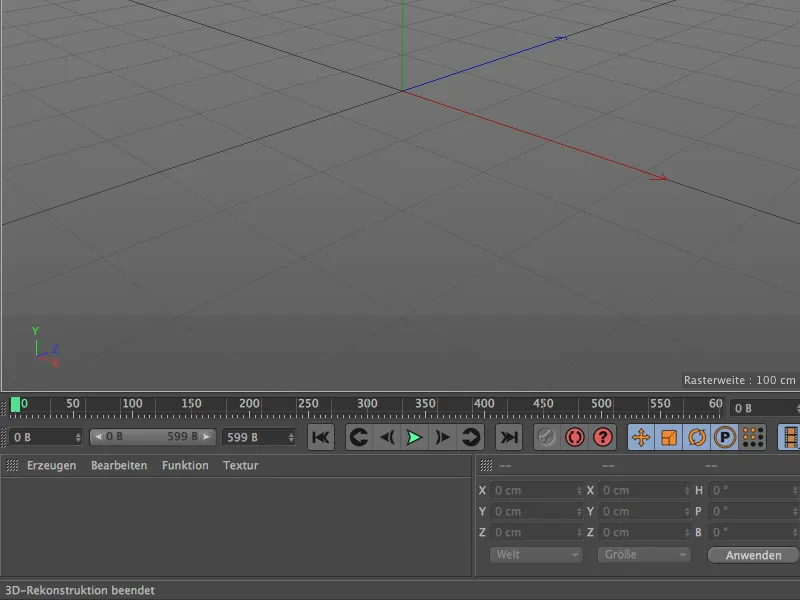Toggle parameter keyframing with the P icon
800x600 pixels.
(x=725, y=435)
